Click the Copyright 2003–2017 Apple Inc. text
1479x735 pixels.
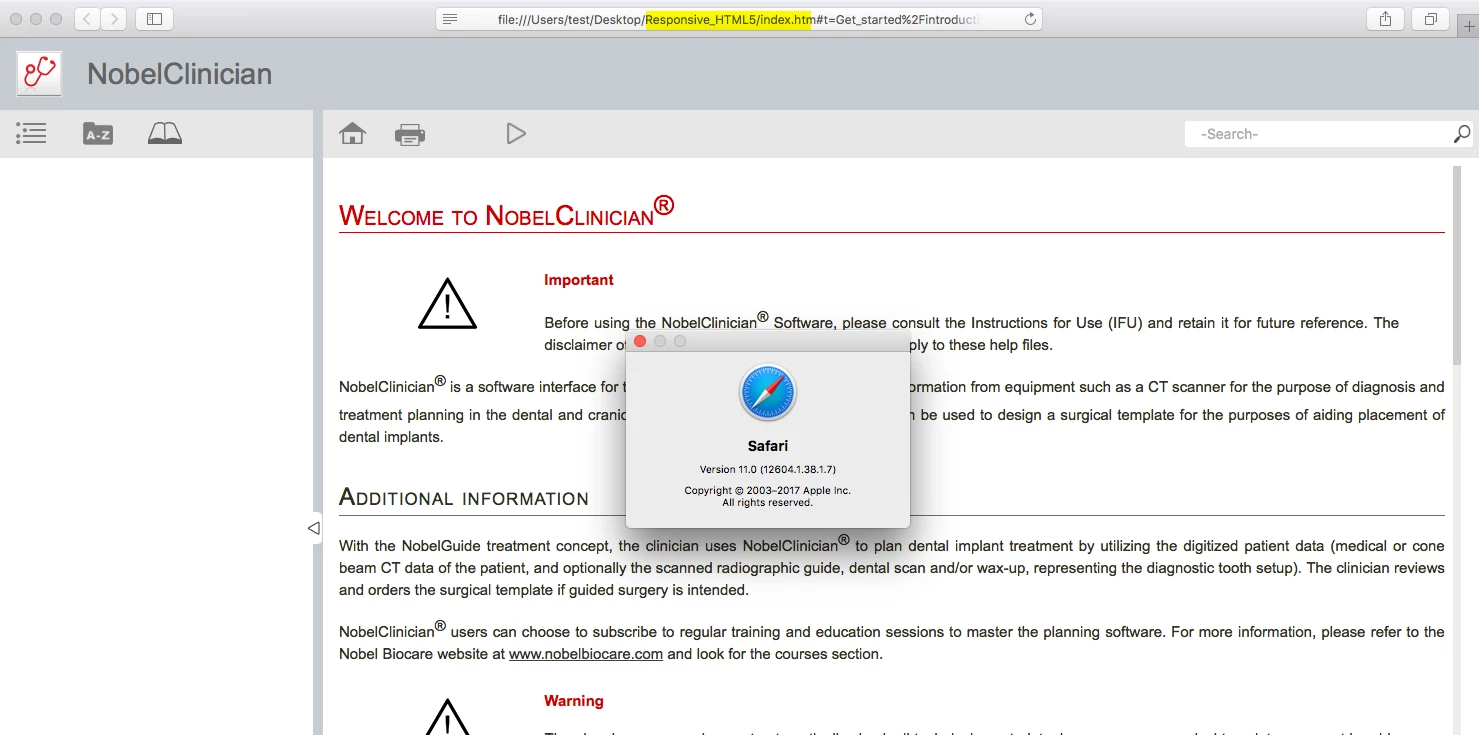click(x=768, y=491)
